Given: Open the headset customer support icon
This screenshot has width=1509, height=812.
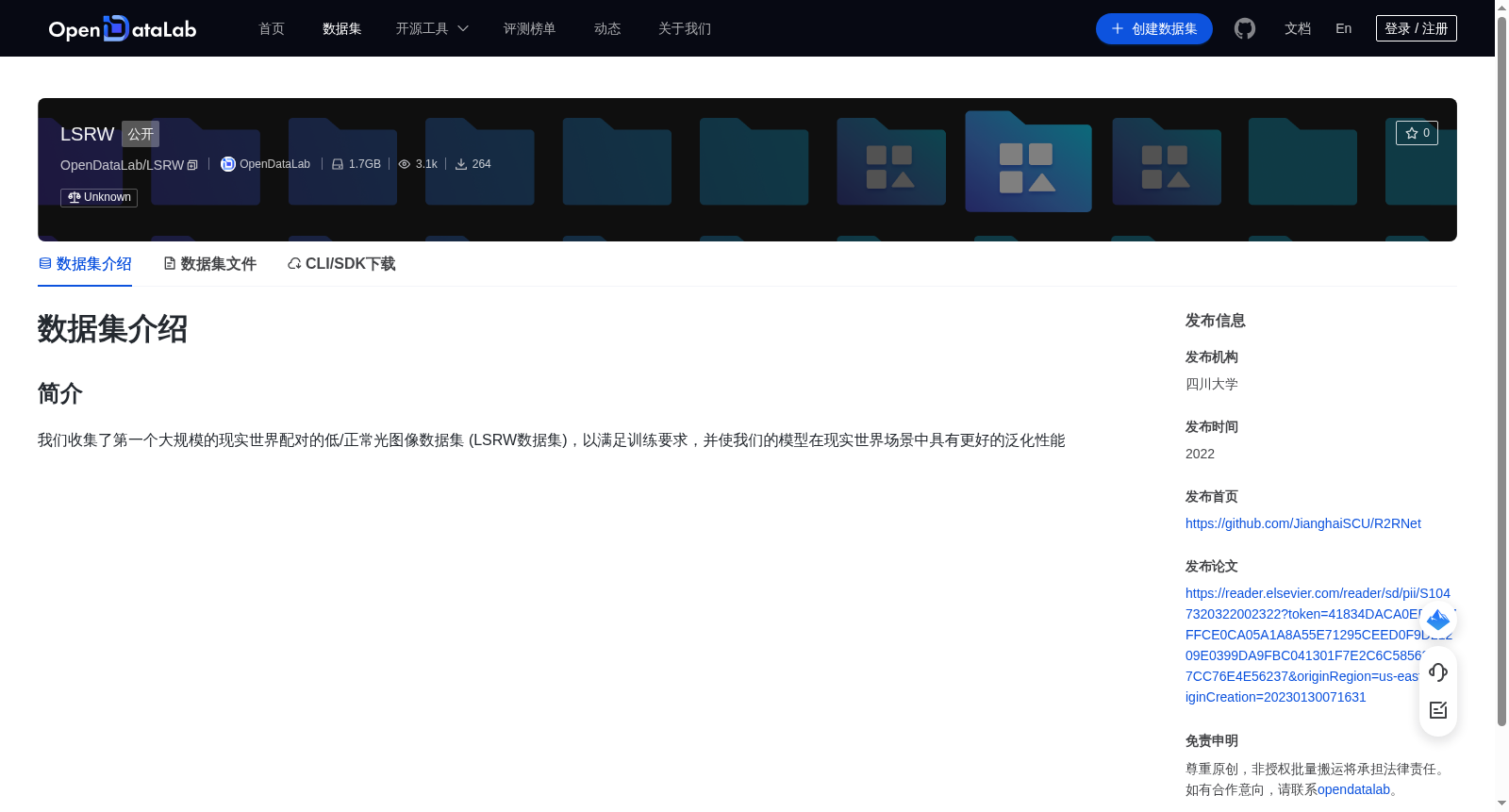Looking at the screenshot, I should point(1438,672).
